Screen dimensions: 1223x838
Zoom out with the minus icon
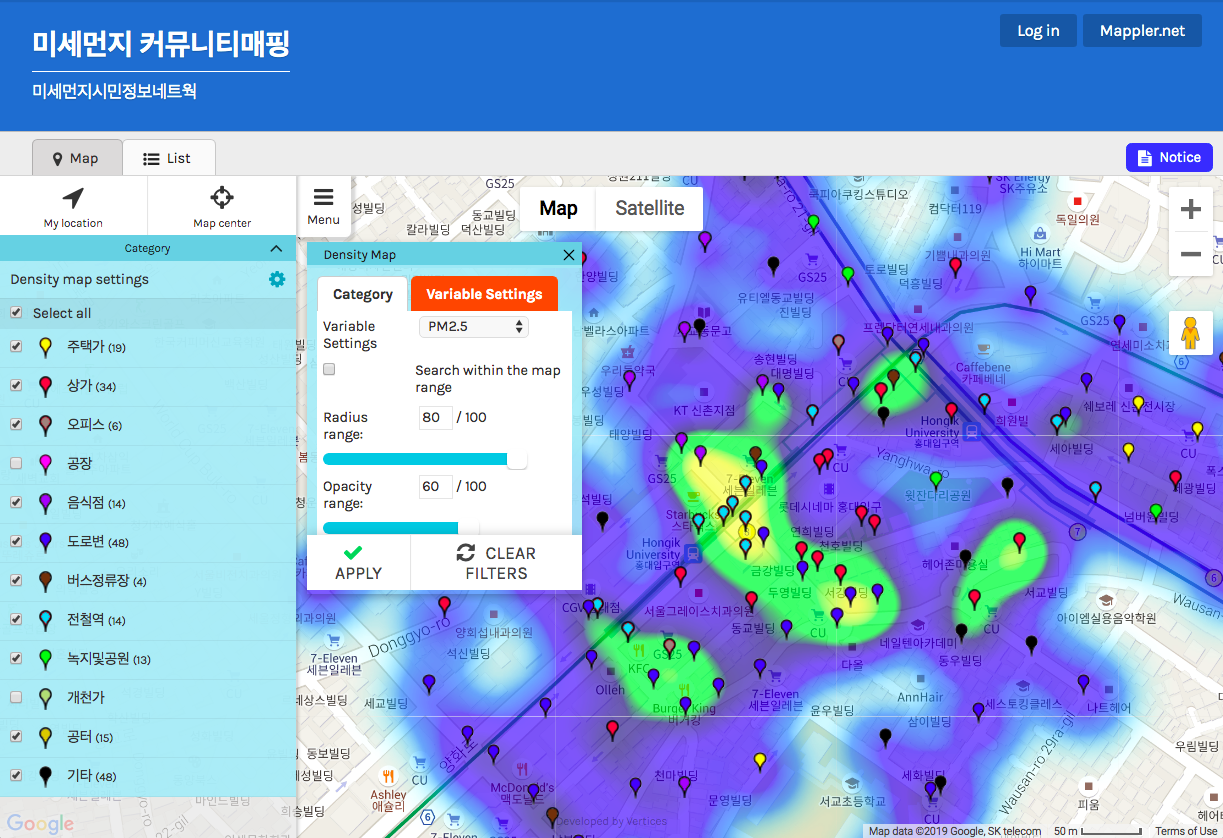click(x=1191, y=254)
